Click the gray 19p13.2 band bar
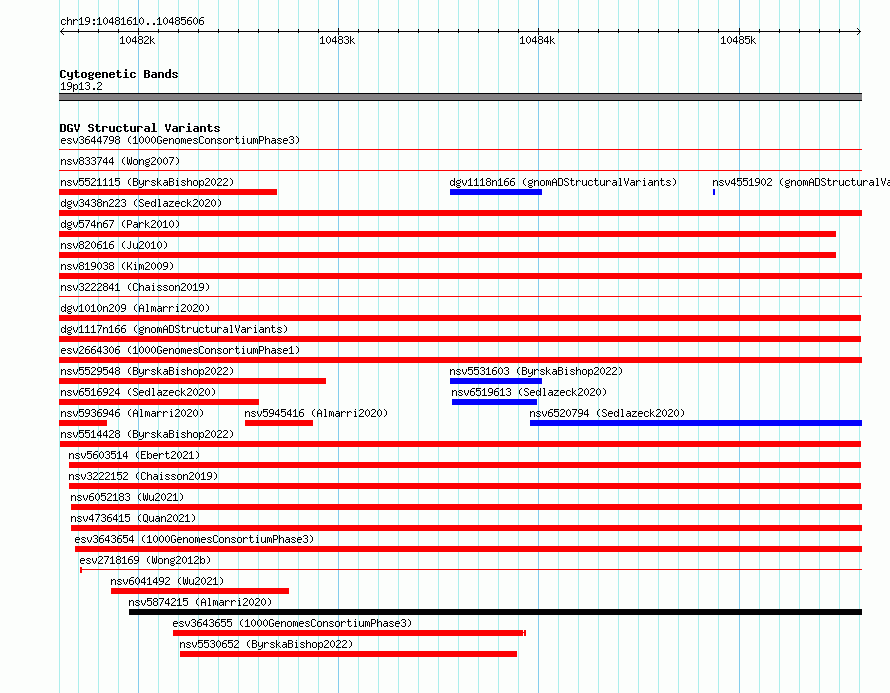Viewport: 890px width, 693px height. click(460, 97)
